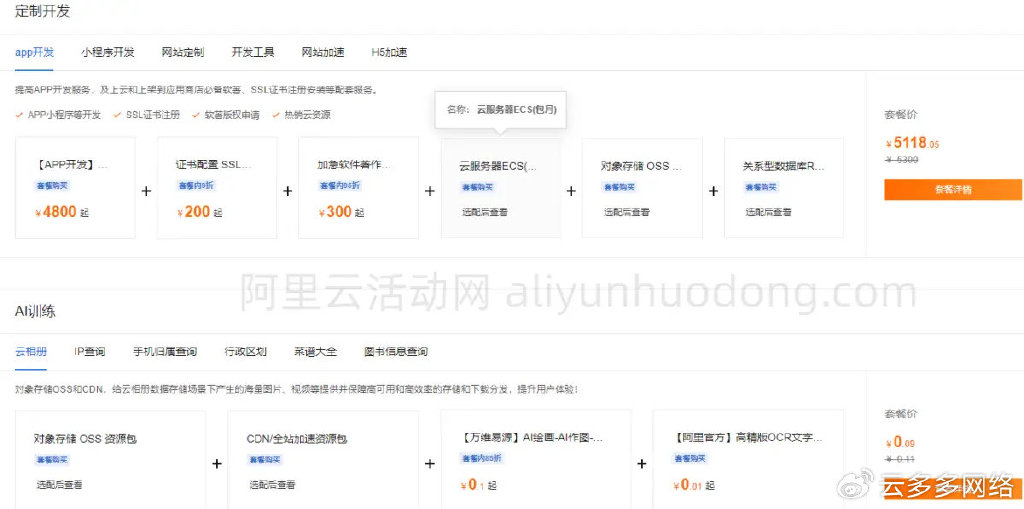Image resolution: width=1024 pixels, height=509 pixels.
Task: Open the 对象存储 OSS 资源包 card title
Action: pyautogui.click(x=86, y=438)
